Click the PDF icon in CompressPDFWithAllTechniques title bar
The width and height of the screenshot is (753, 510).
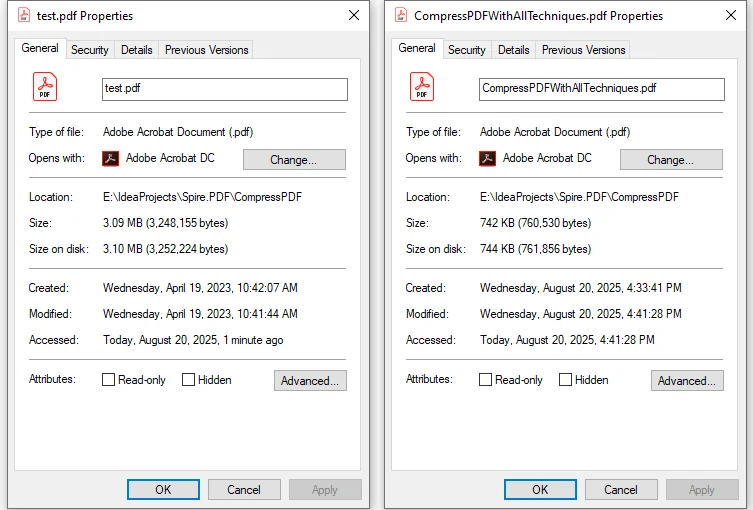tap(401, 16)
